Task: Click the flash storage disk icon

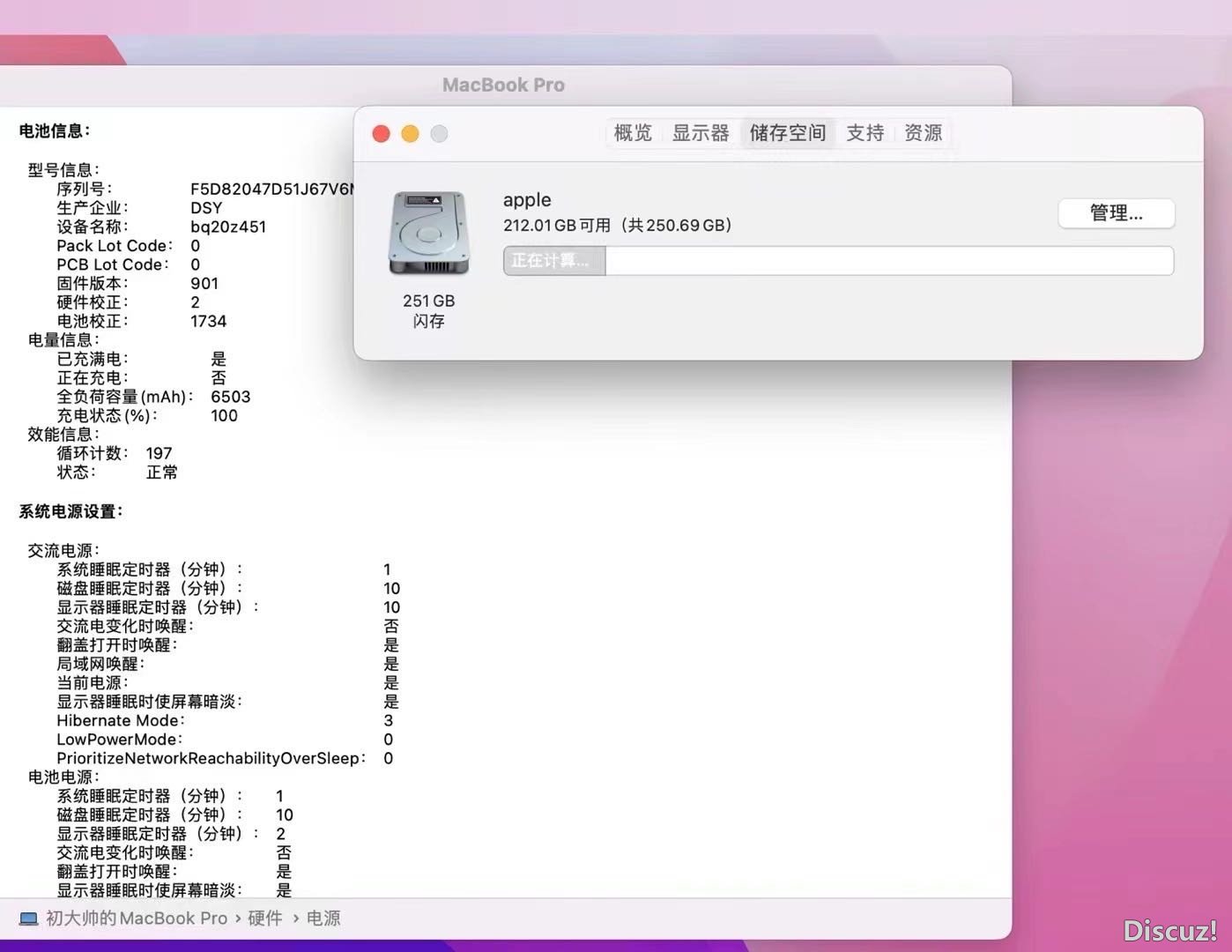Action: point(428,234)
